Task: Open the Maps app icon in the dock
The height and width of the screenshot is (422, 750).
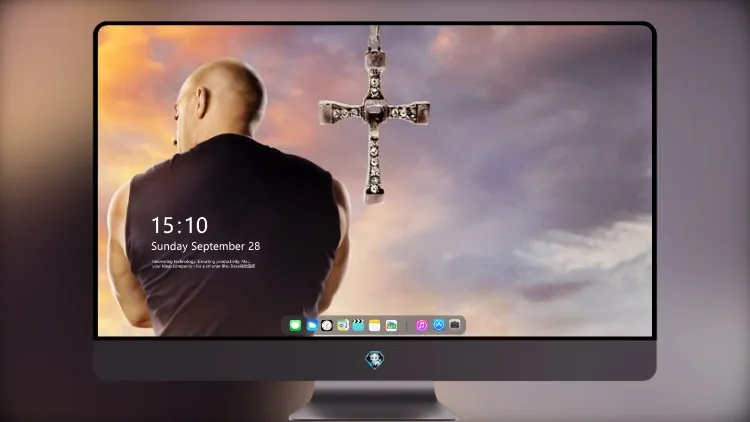Action: coord(342,325)
